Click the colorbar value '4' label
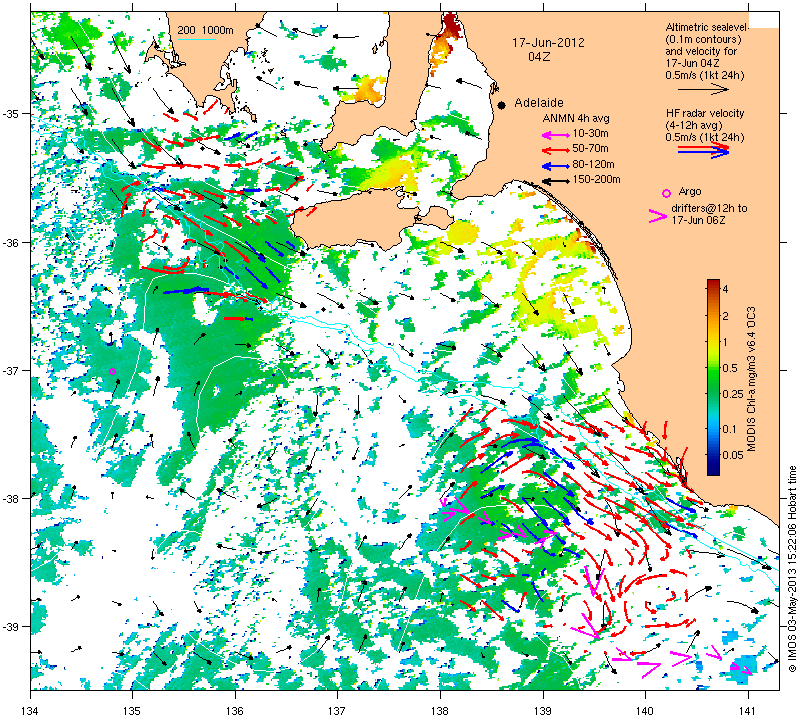Screen dimensions: 800x720 (x=726, y=289)
